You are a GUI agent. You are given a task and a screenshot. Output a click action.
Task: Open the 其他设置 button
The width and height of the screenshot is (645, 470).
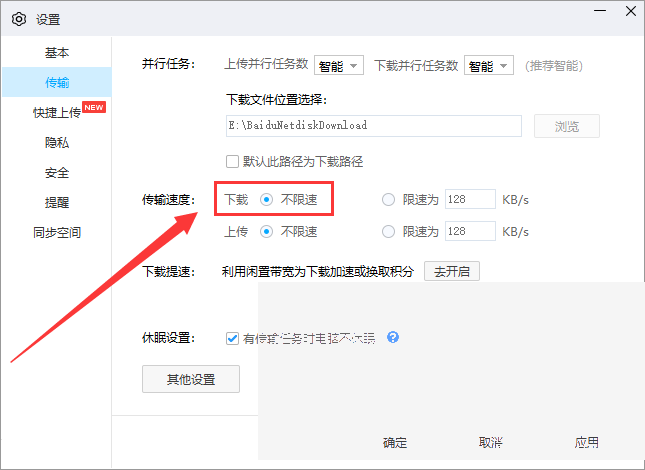pyautogui.click(x=191, y=379)
